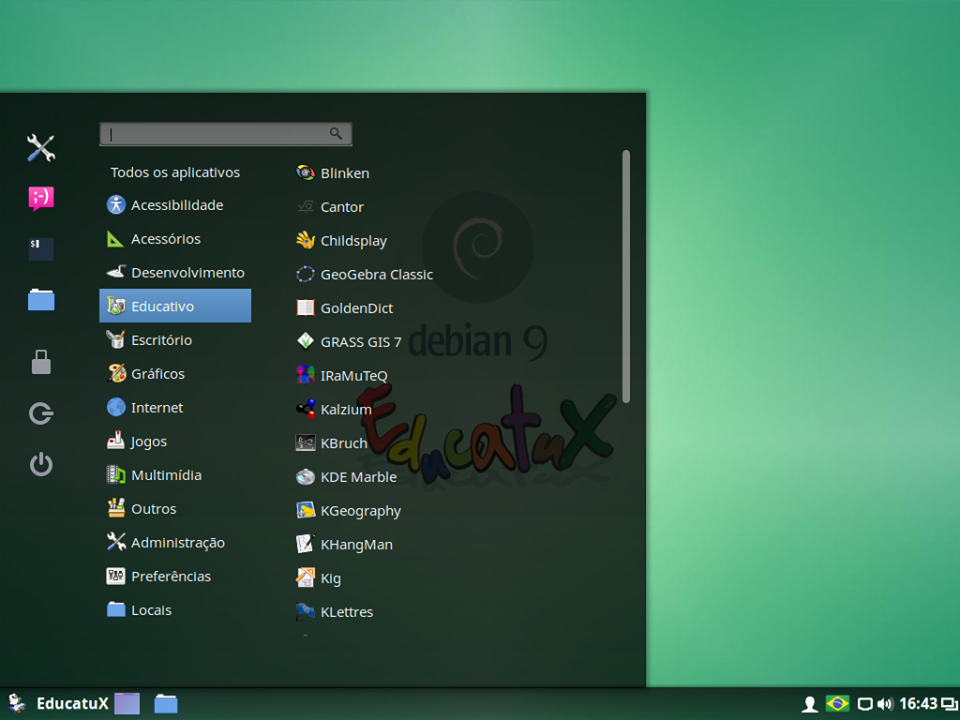This screenshot has width=960, height=720.
Task: Click the show desktop taskbar button
Action: click(x=127, y=703)
